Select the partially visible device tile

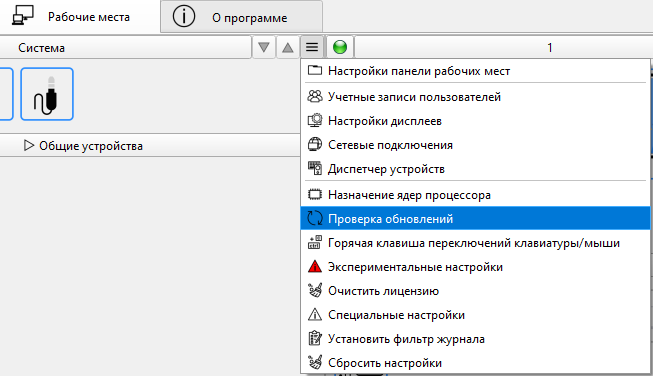(7, 94)
